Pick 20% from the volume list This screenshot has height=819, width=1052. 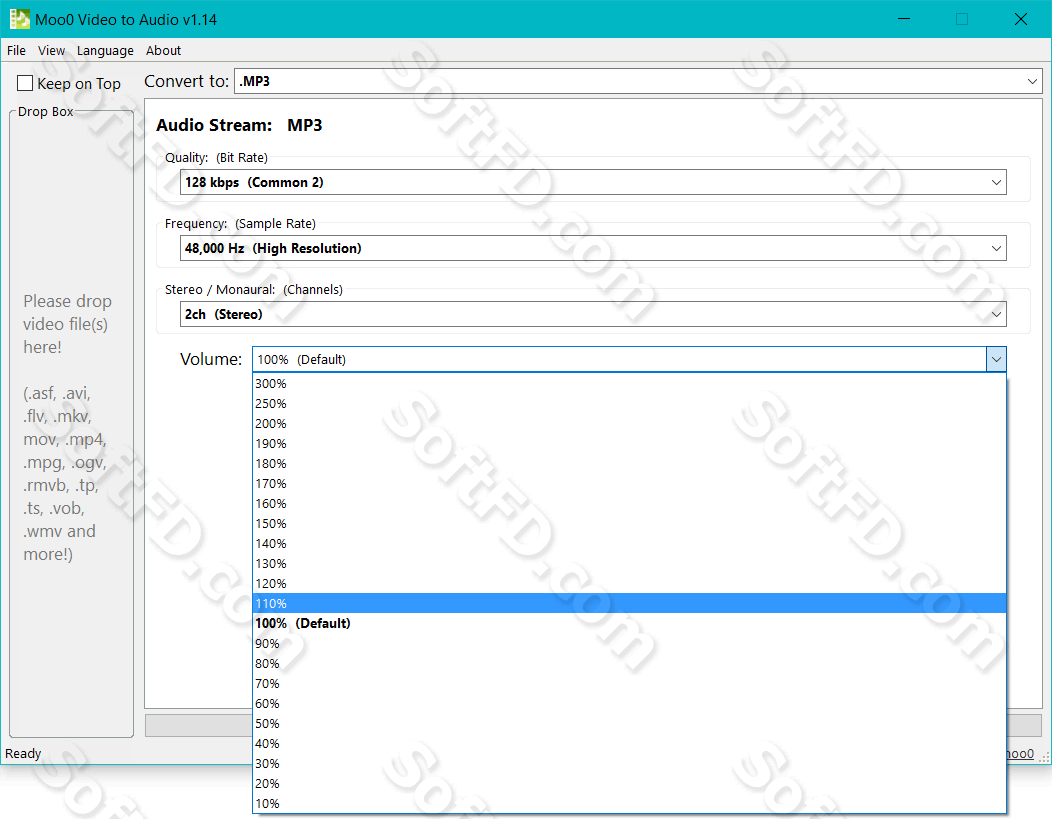629,783
